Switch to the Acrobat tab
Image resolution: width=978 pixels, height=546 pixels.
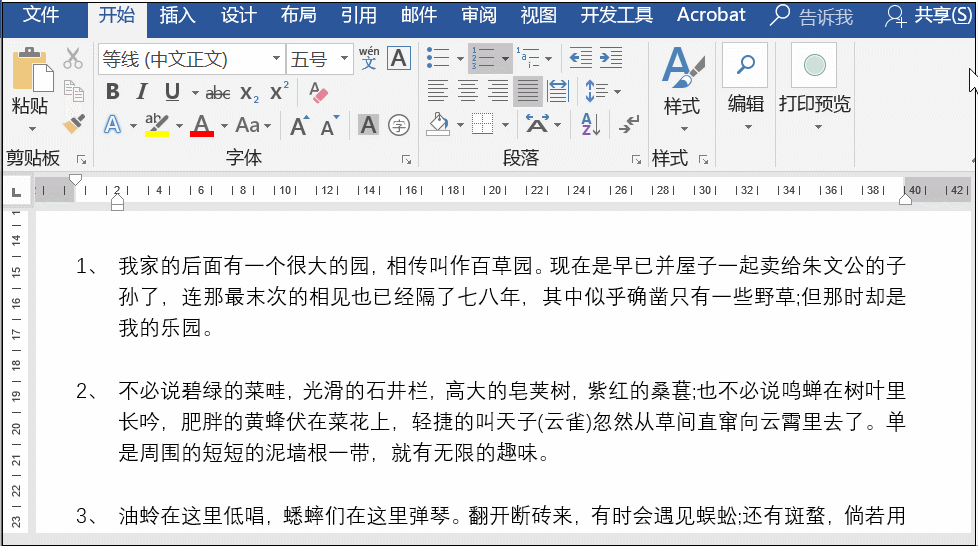[x=711, y=15]
